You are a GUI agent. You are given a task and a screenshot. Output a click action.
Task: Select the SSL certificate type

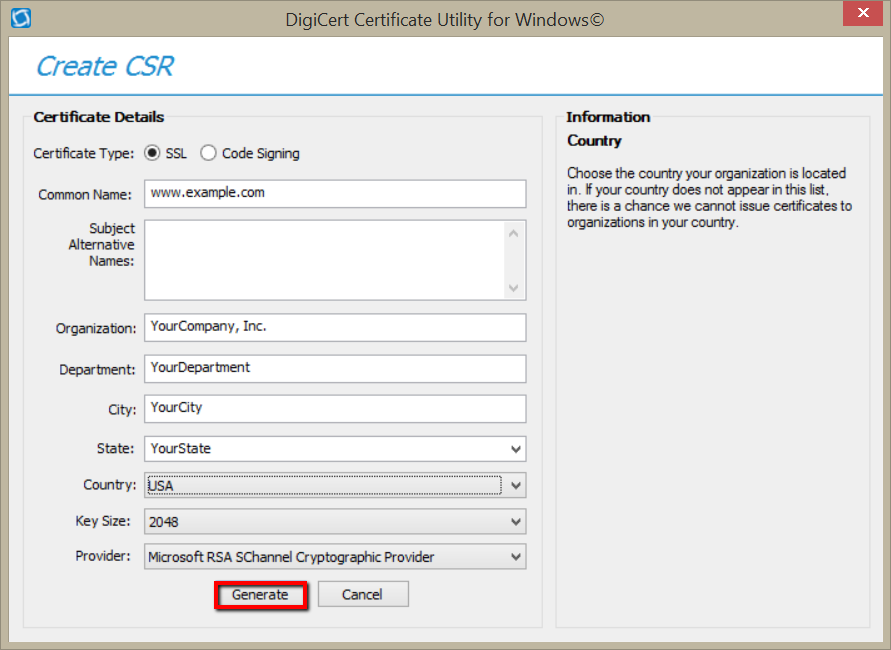click(153, 153)
